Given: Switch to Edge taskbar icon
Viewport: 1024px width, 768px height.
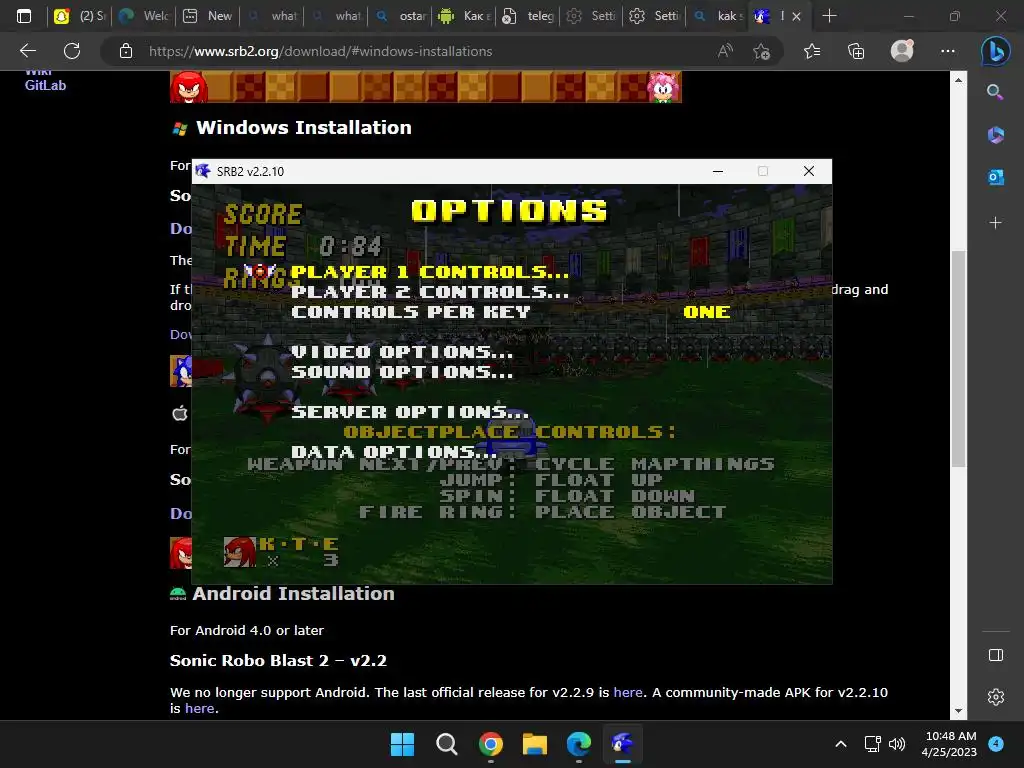Looking at the screenshot, I should (x=579, y=744).
